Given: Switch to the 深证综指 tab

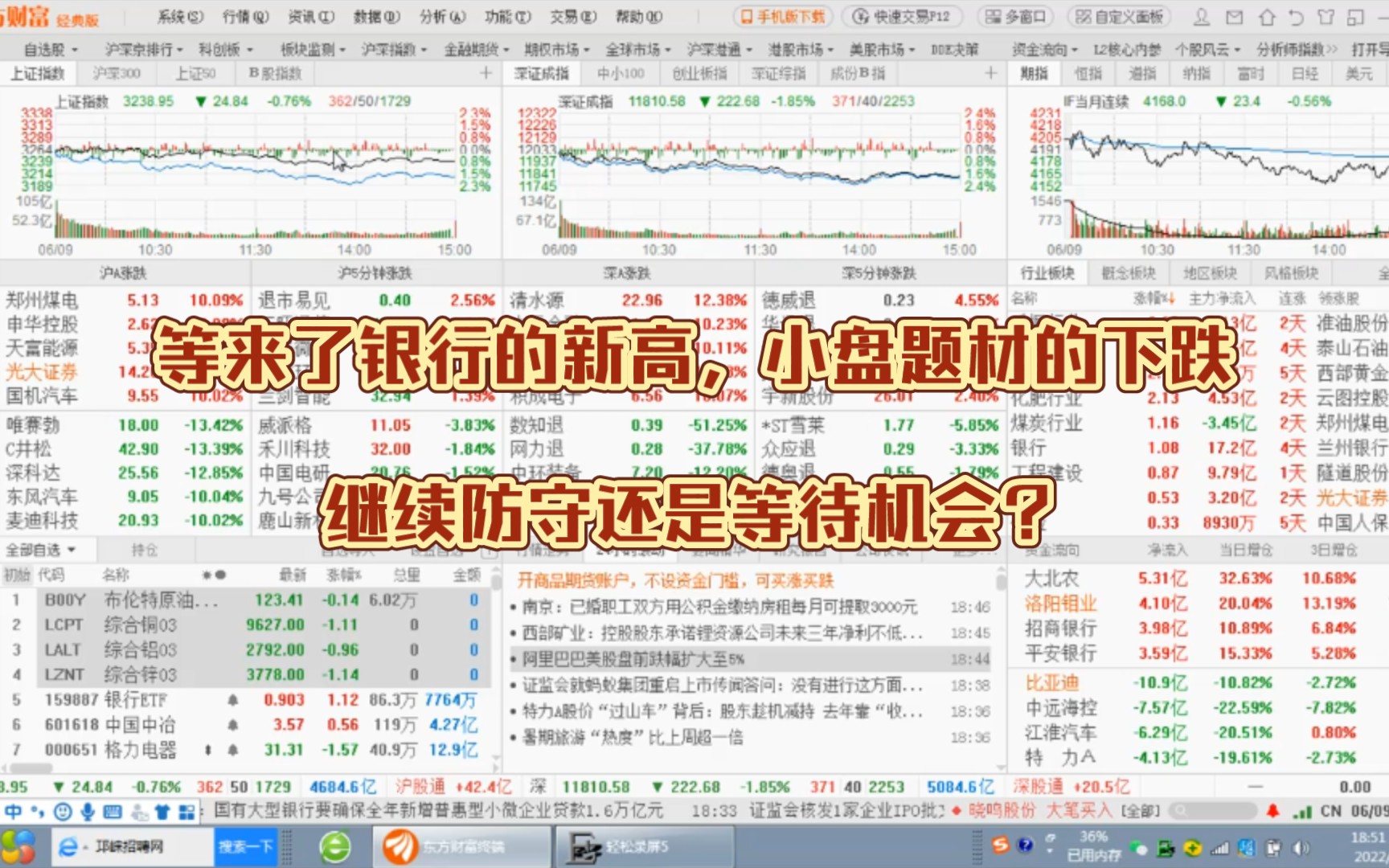Looking at the screenshot, I should tap(778, 73).
